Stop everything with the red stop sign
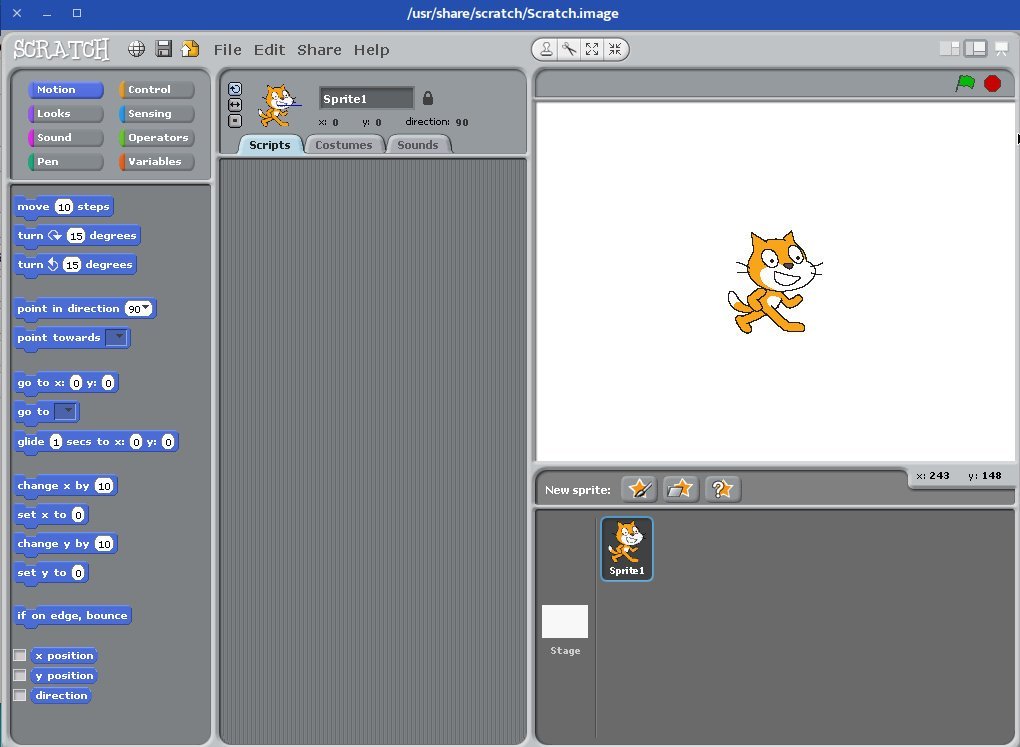 993,83
